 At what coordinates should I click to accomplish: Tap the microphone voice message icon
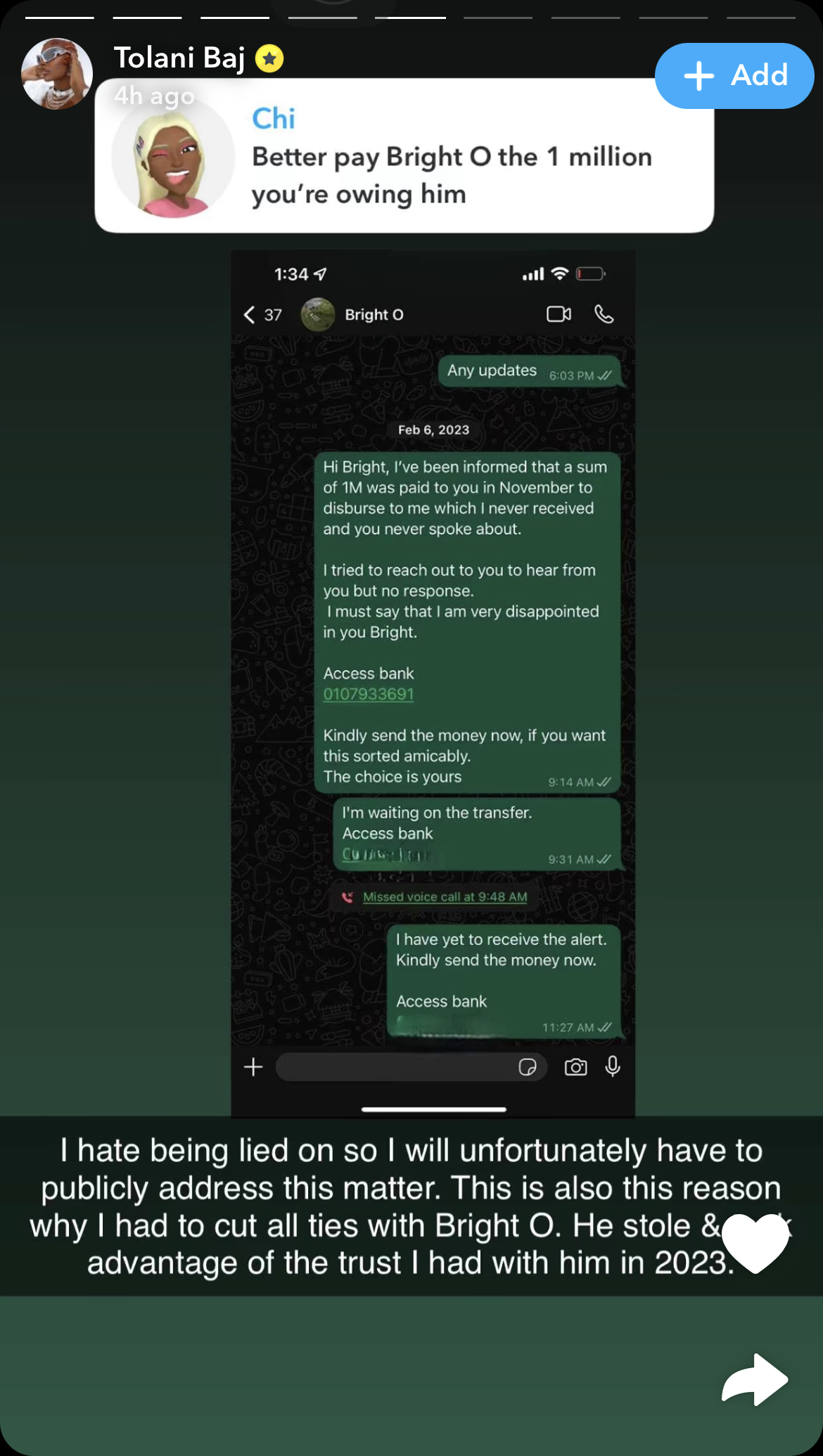tap(613, 1067)
